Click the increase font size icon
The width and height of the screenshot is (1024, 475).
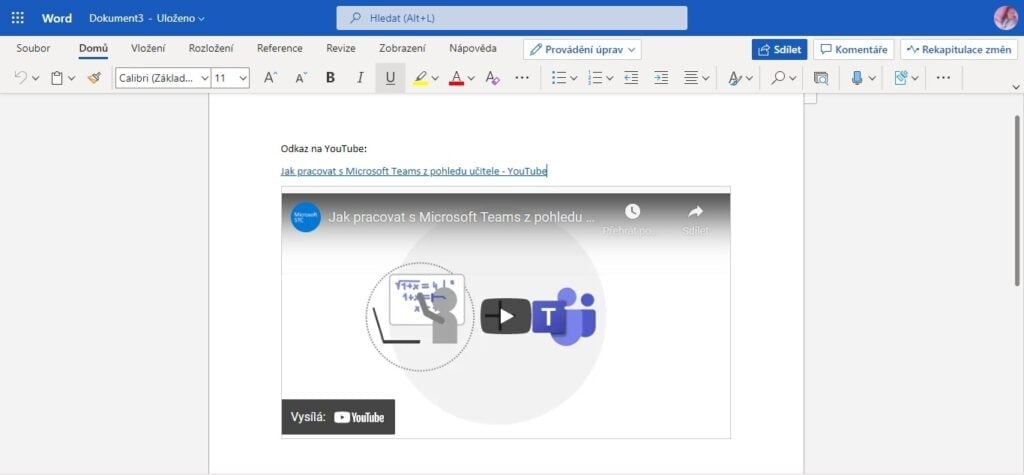click(x=270, y=78)
